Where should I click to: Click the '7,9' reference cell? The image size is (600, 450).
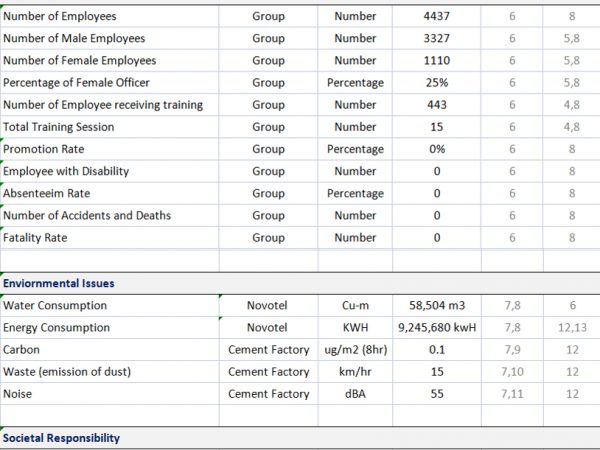(512, 350)
